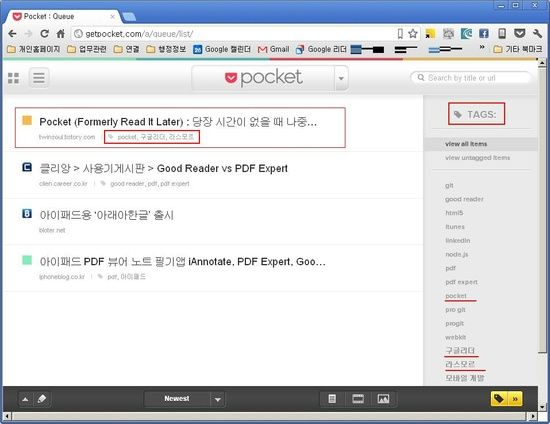Open 행정정보 bookmarks folder

tap(166, 49)
